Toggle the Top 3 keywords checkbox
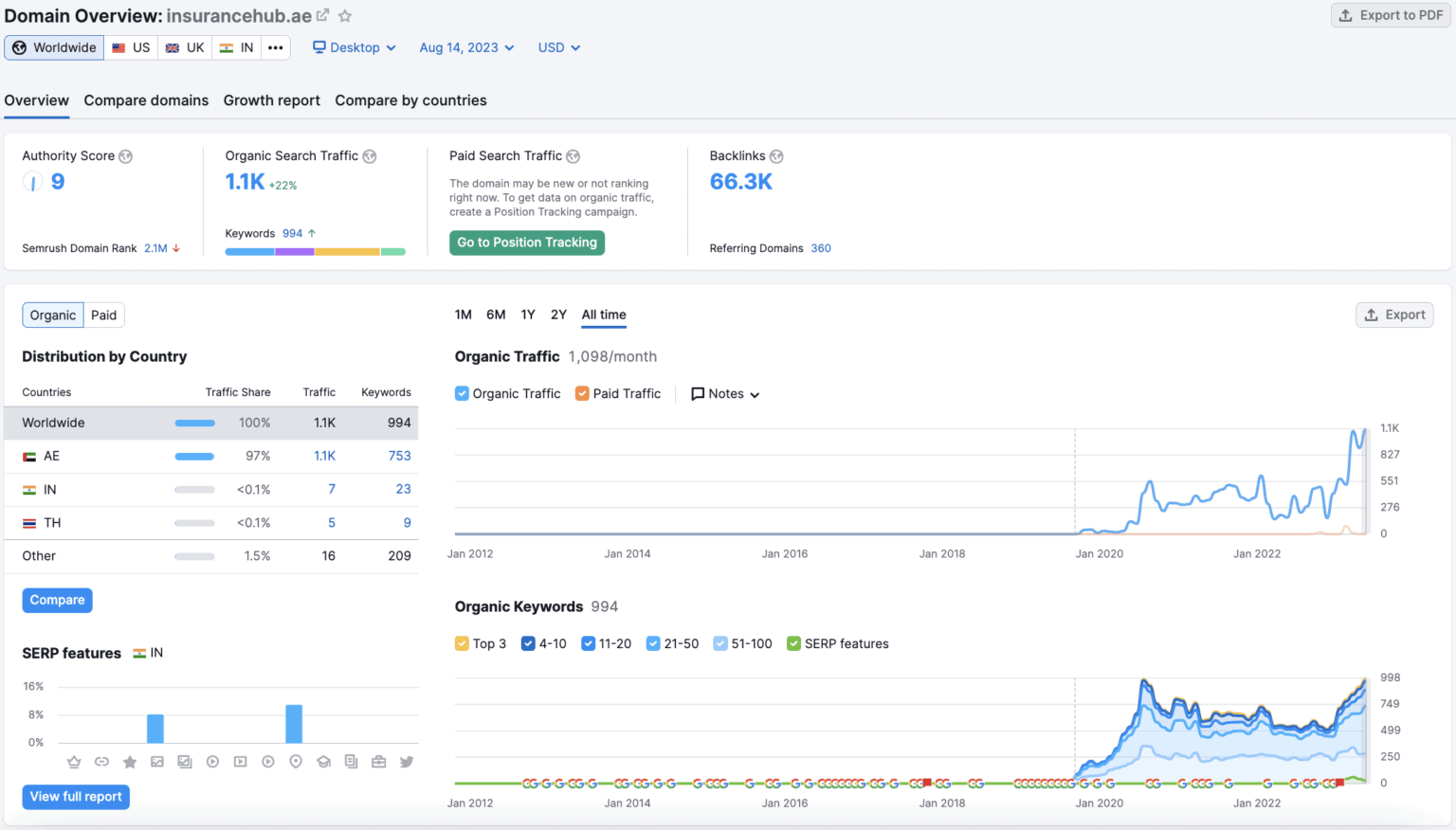Screen dimensions: 1456x830 point(462,643)
